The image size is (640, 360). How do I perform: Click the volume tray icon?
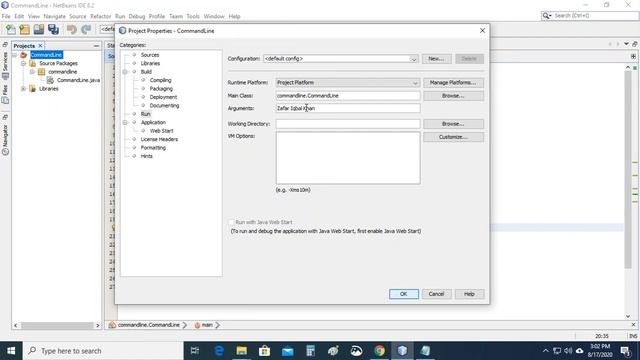[x=568, y=351]
